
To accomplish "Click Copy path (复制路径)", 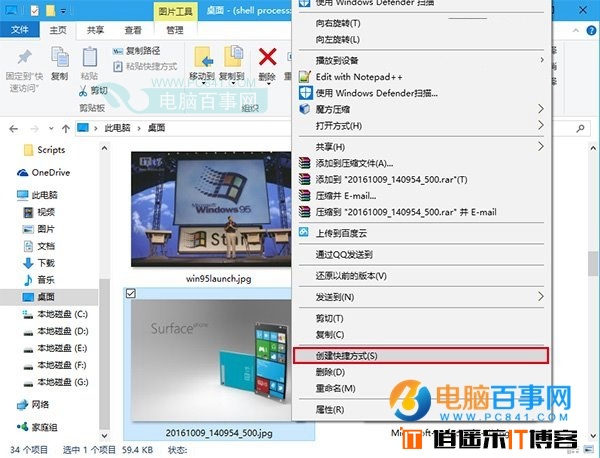I will coord(136,51).
